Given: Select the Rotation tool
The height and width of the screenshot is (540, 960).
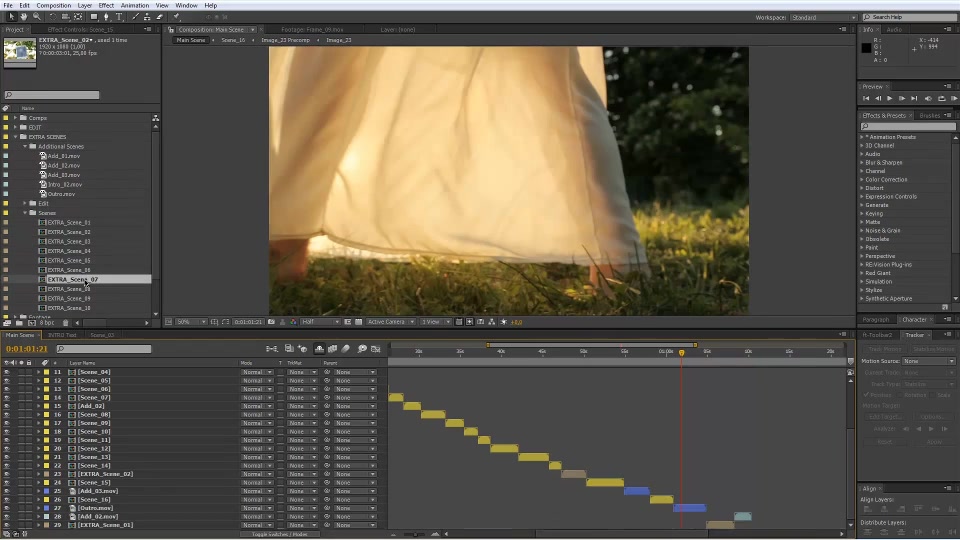Looking at the screenshot, I should [x=53, y=17].
